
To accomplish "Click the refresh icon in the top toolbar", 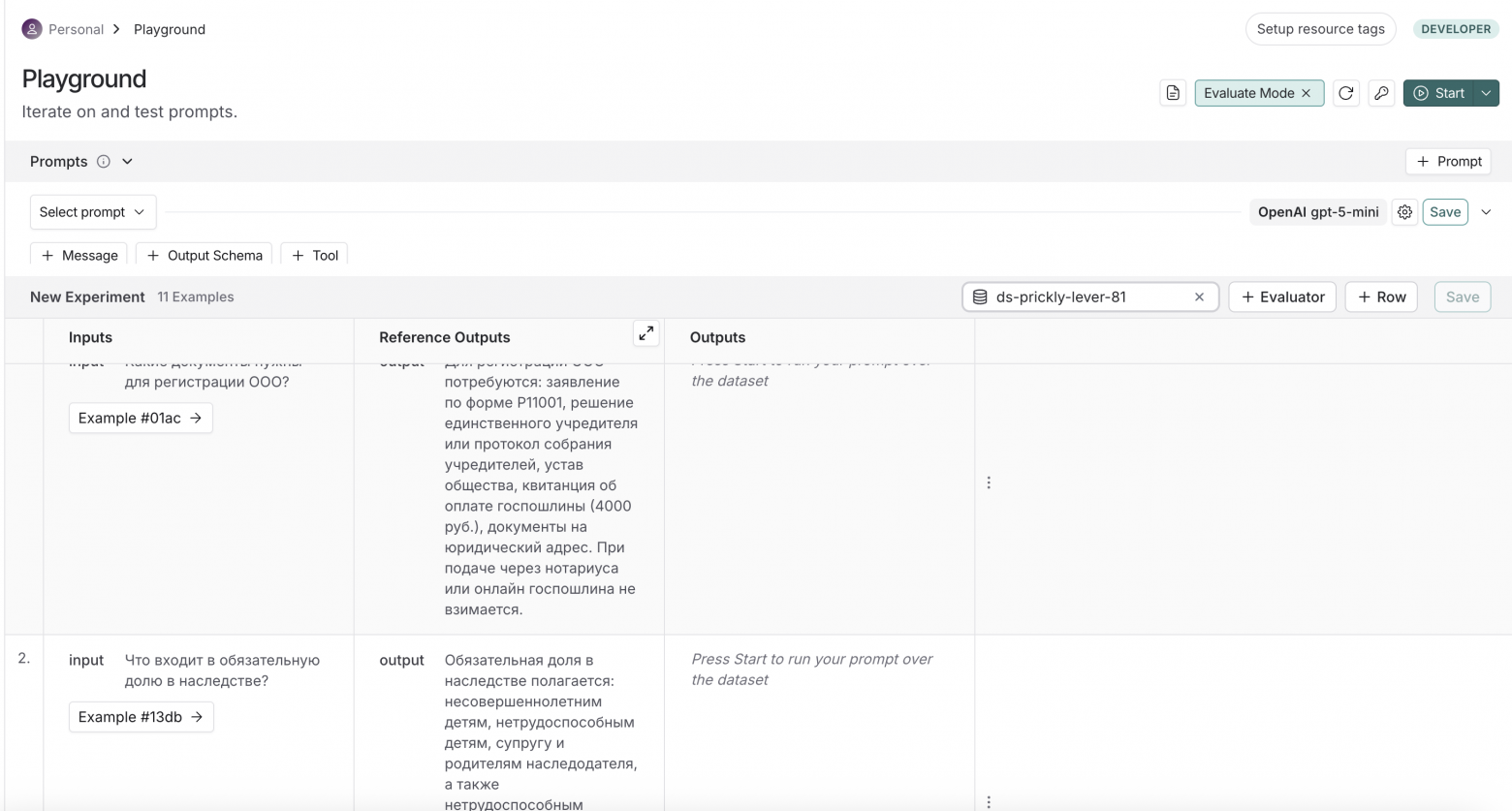I will point(1345,93).
